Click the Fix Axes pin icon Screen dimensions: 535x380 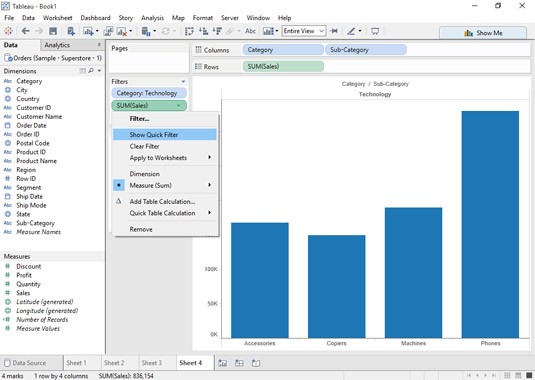tap(334, 31)
